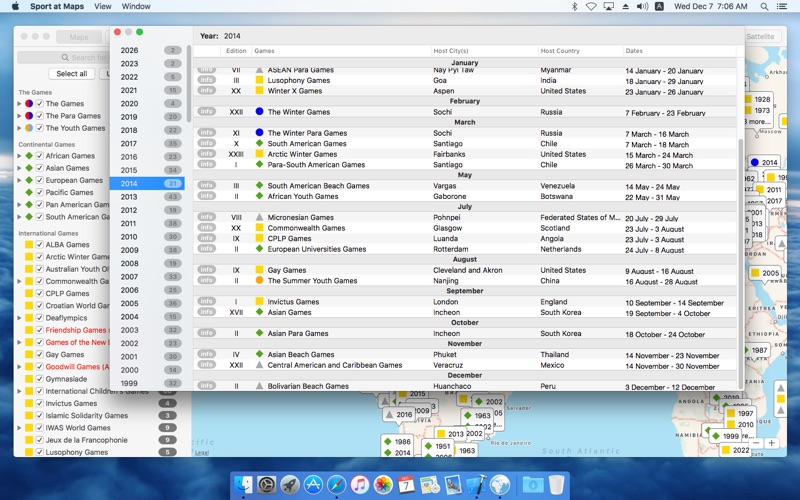The width and height of the screenshot is (800, 500).
Task: Expand the African Games disclosure triangle
Action: [x=19, y=156]
